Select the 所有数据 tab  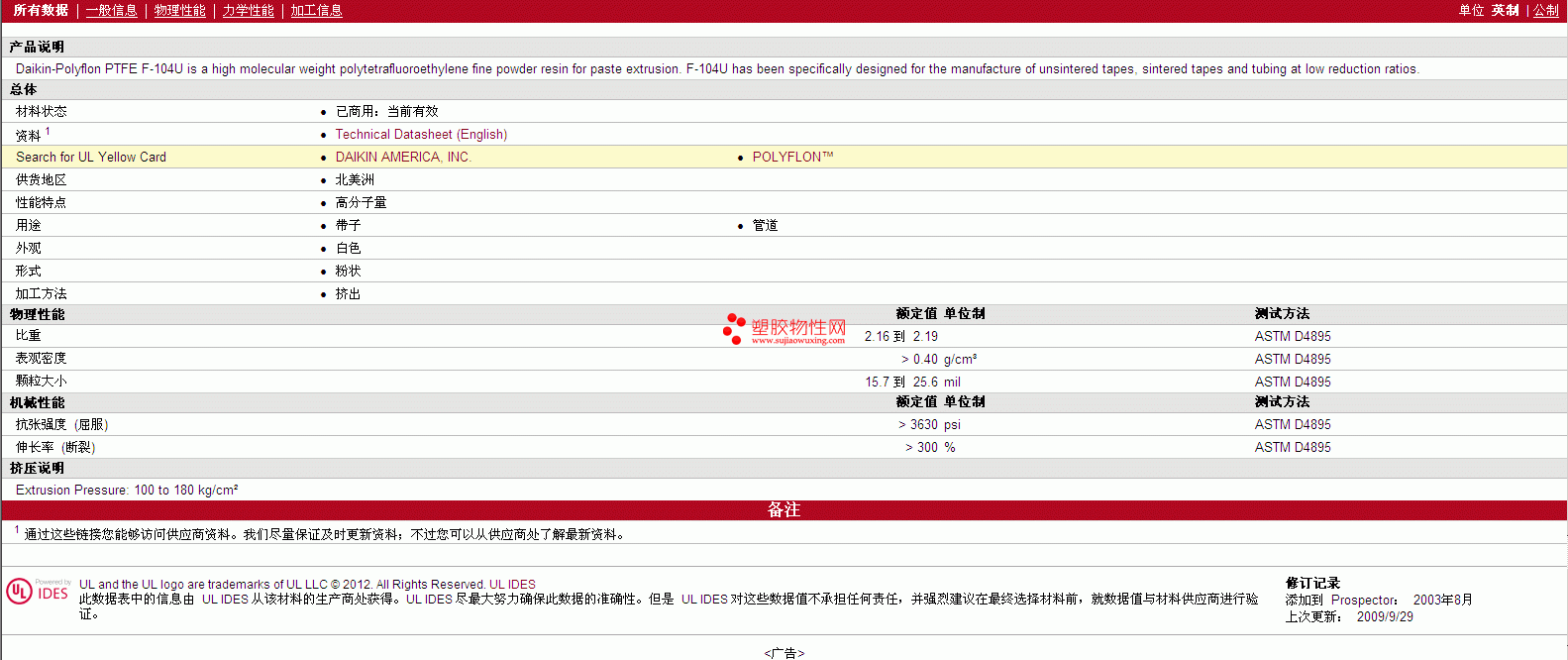pos(41,10)
